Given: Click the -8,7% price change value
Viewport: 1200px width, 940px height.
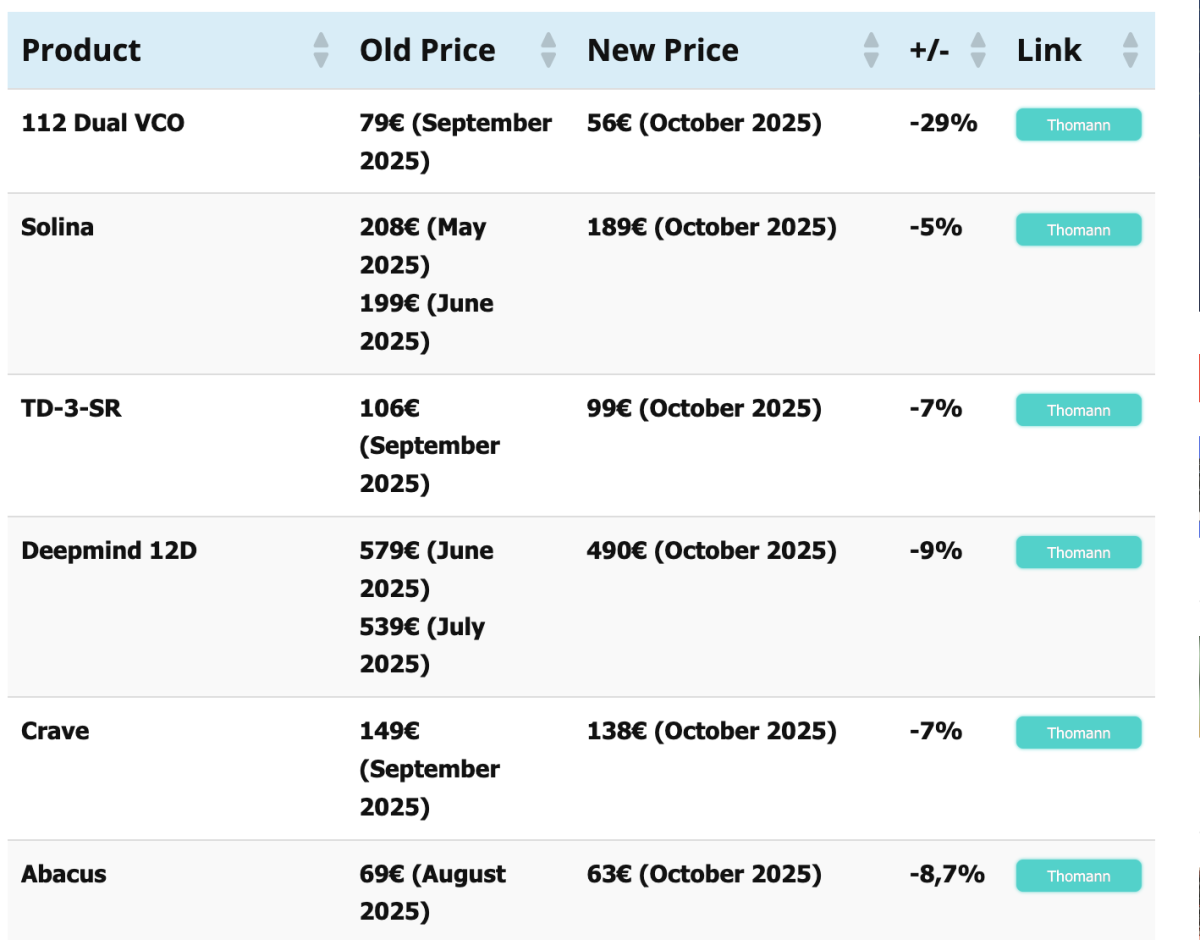Looking at the screenshot, I should click(x=947, y=874).
